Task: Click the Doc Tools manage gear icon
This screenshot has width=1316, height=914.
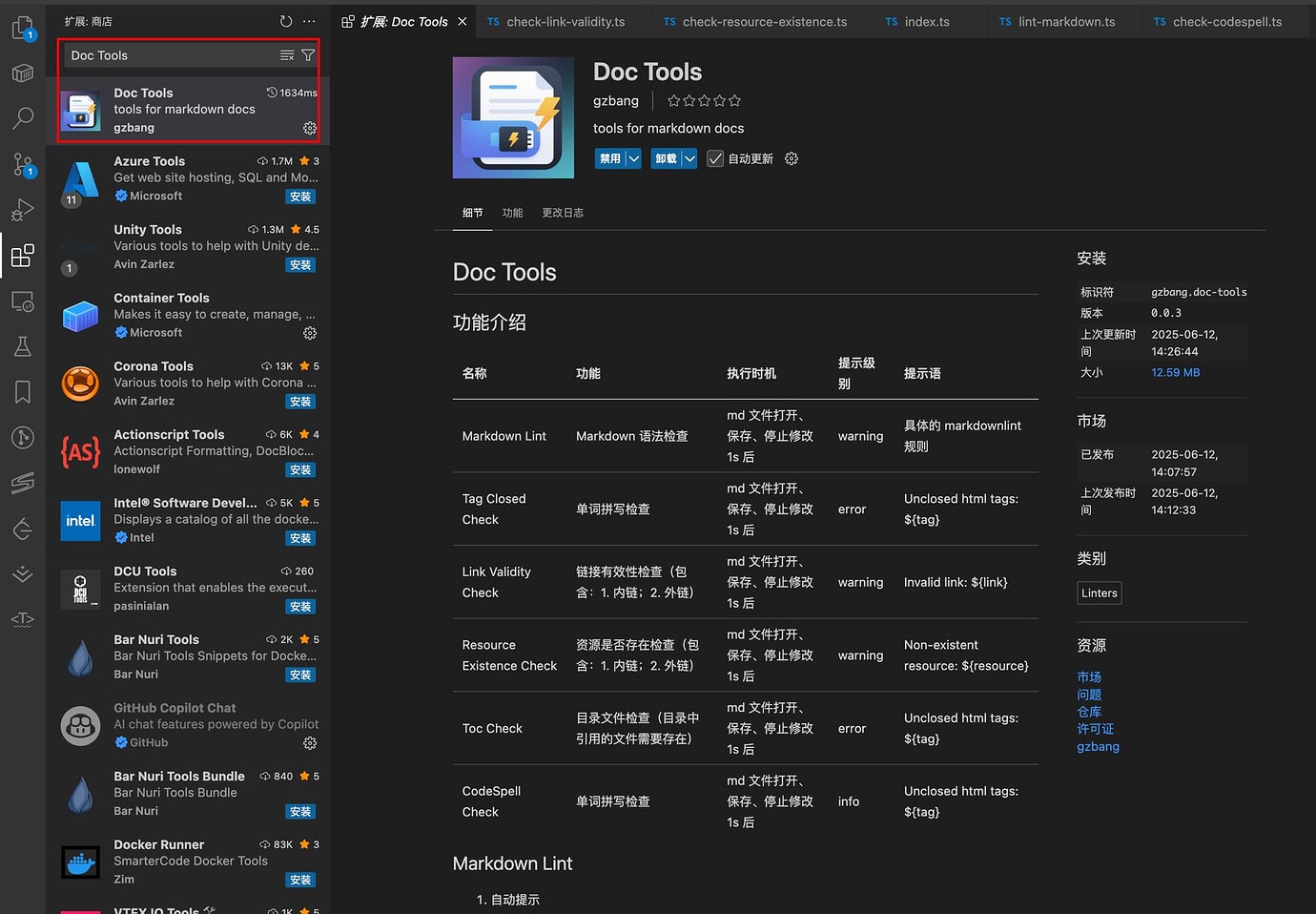Action: tap(309, 127)
